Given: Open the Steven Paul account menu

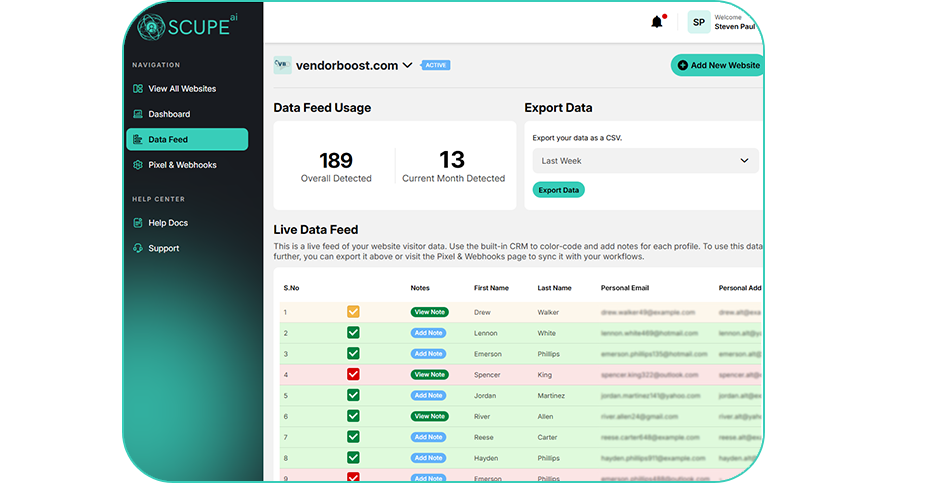Looking at the screenshot, I should 735,22.
